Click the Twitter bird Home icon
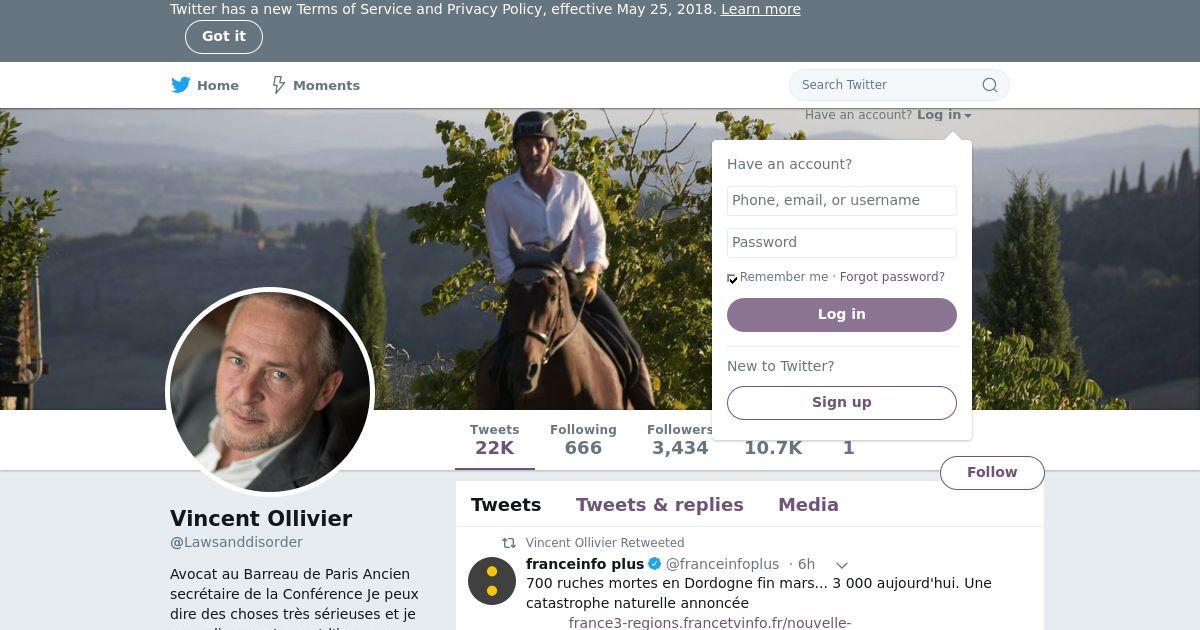Screen dimensions: 1200x630 coord(181,85)
